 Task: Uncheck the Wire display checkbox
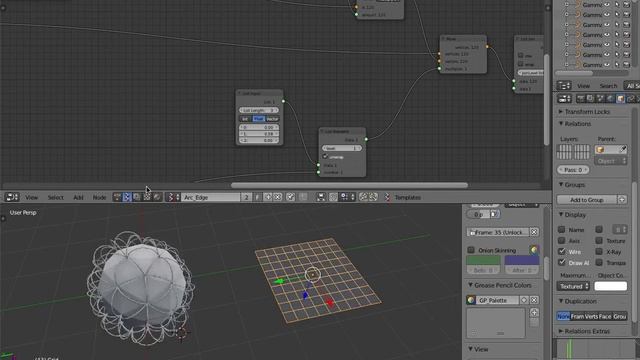[x=562, y=251]
